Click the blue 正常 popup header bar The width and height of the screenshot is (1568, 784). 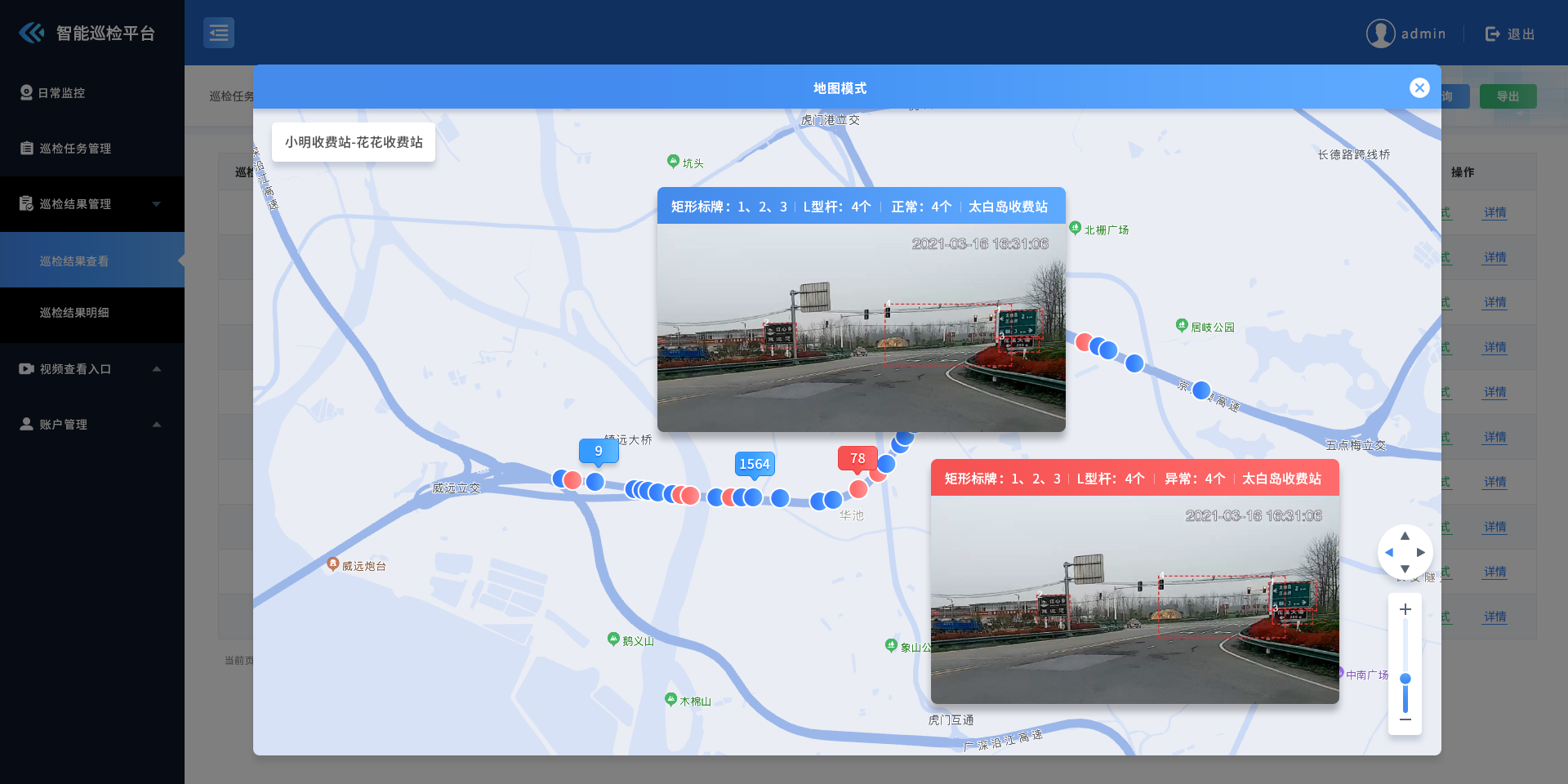coord(862,207)
